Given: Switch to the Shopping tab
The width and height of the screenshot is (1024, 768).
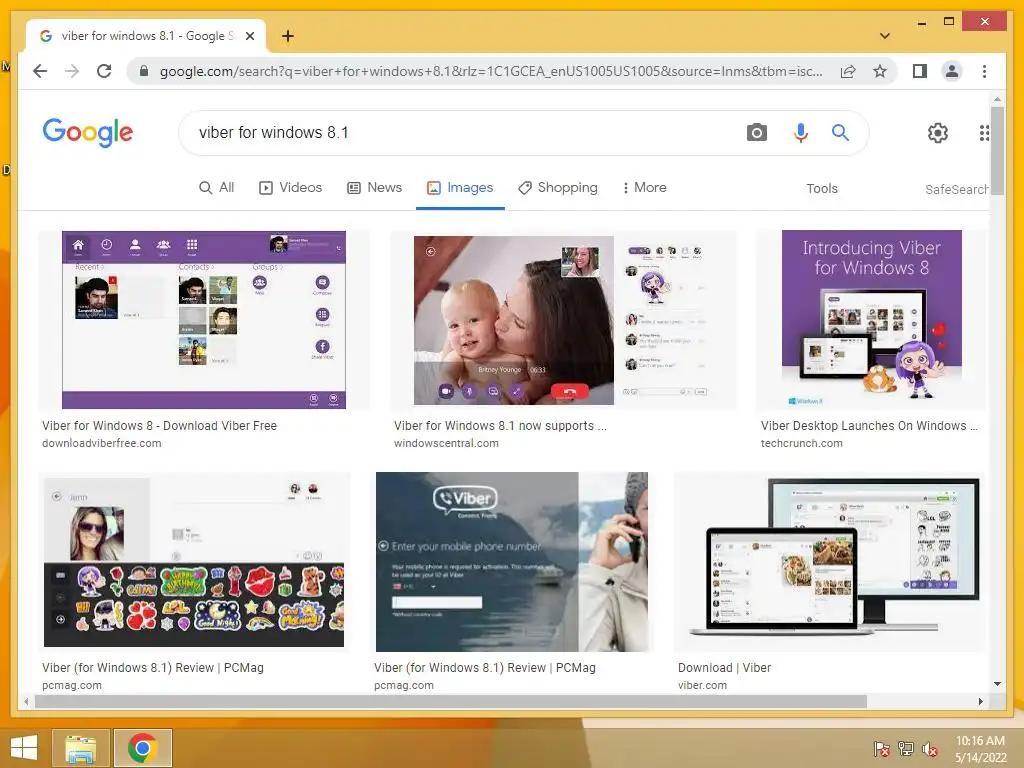Looking at the screenshot, I should pyautogui.click(x=558, y=187).
